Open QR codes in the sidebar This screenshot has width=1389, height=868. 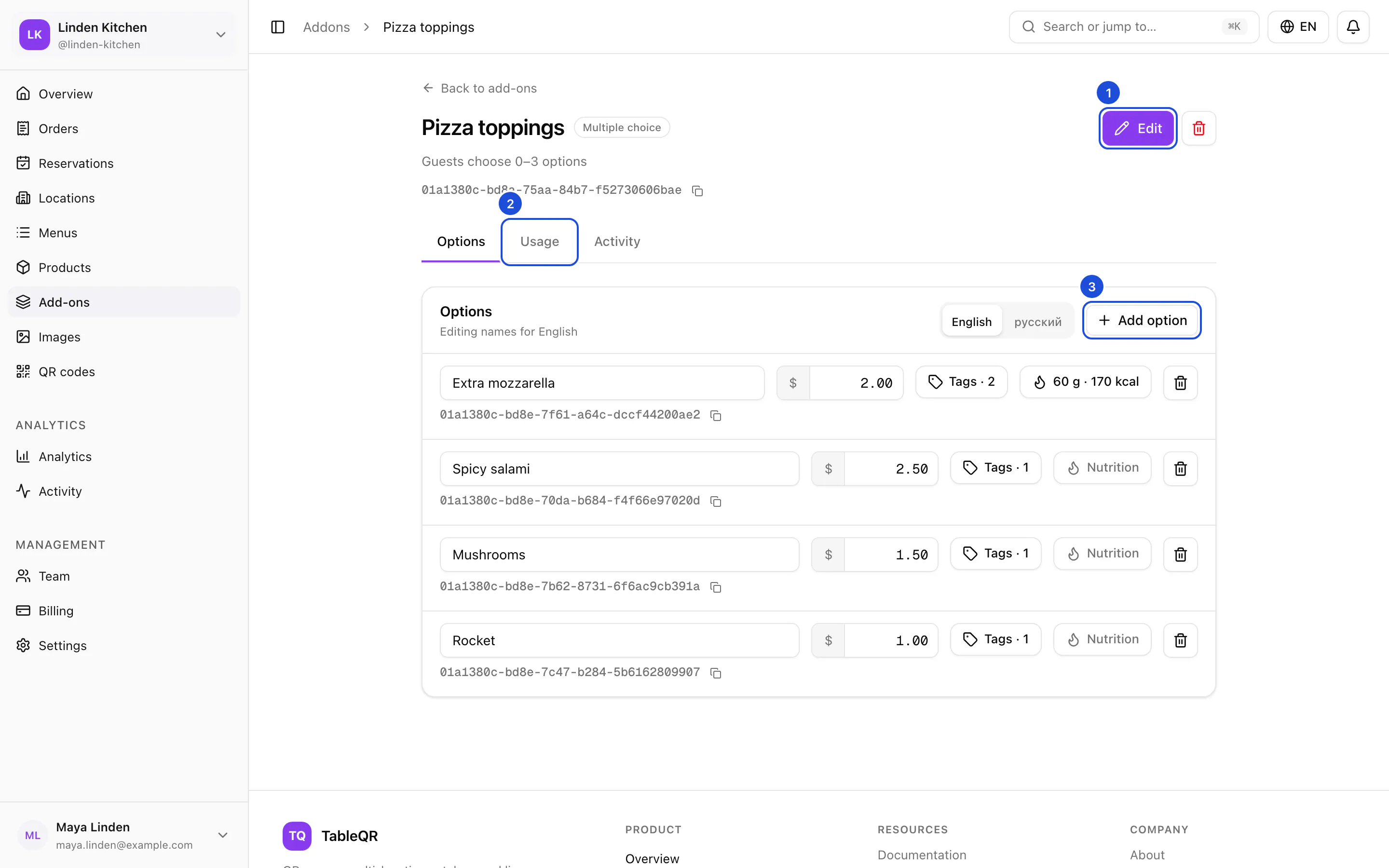point(124,371)
